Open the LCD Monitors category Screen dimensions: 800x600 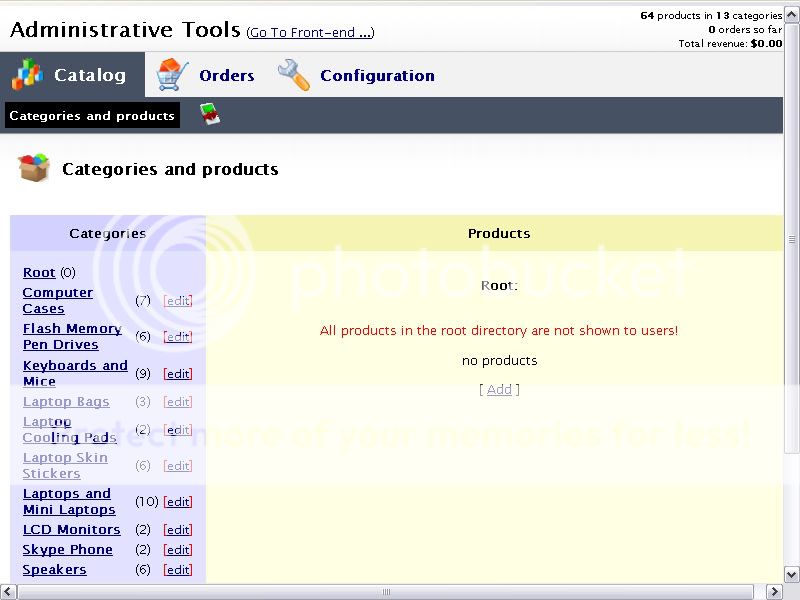click(71, 530)
